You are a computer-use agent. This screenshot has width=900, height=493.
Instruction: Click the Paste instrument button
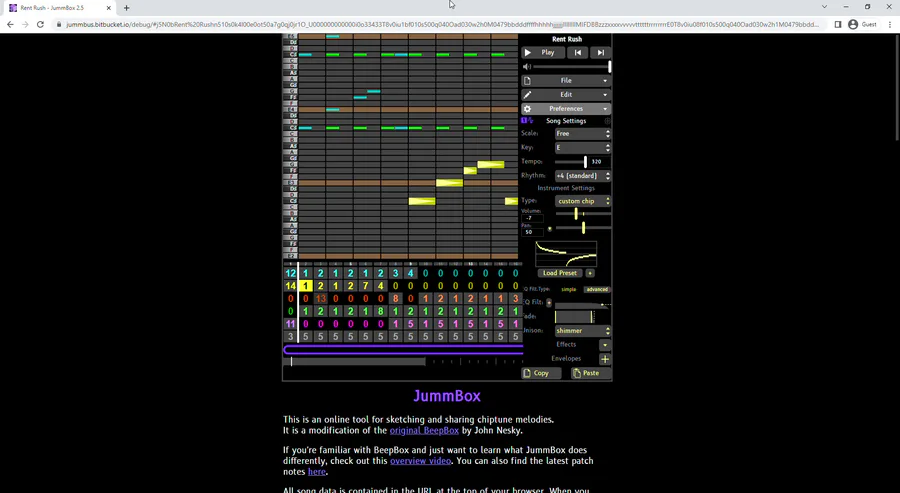pos(591,373)
